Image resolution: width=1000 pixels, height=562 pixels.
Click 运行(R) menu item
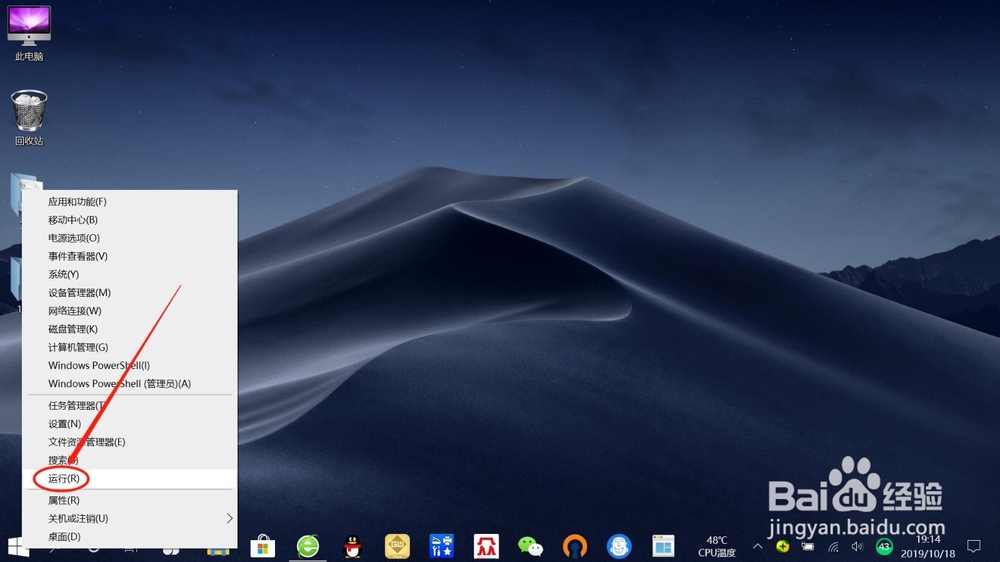click(x=130, y=478)
